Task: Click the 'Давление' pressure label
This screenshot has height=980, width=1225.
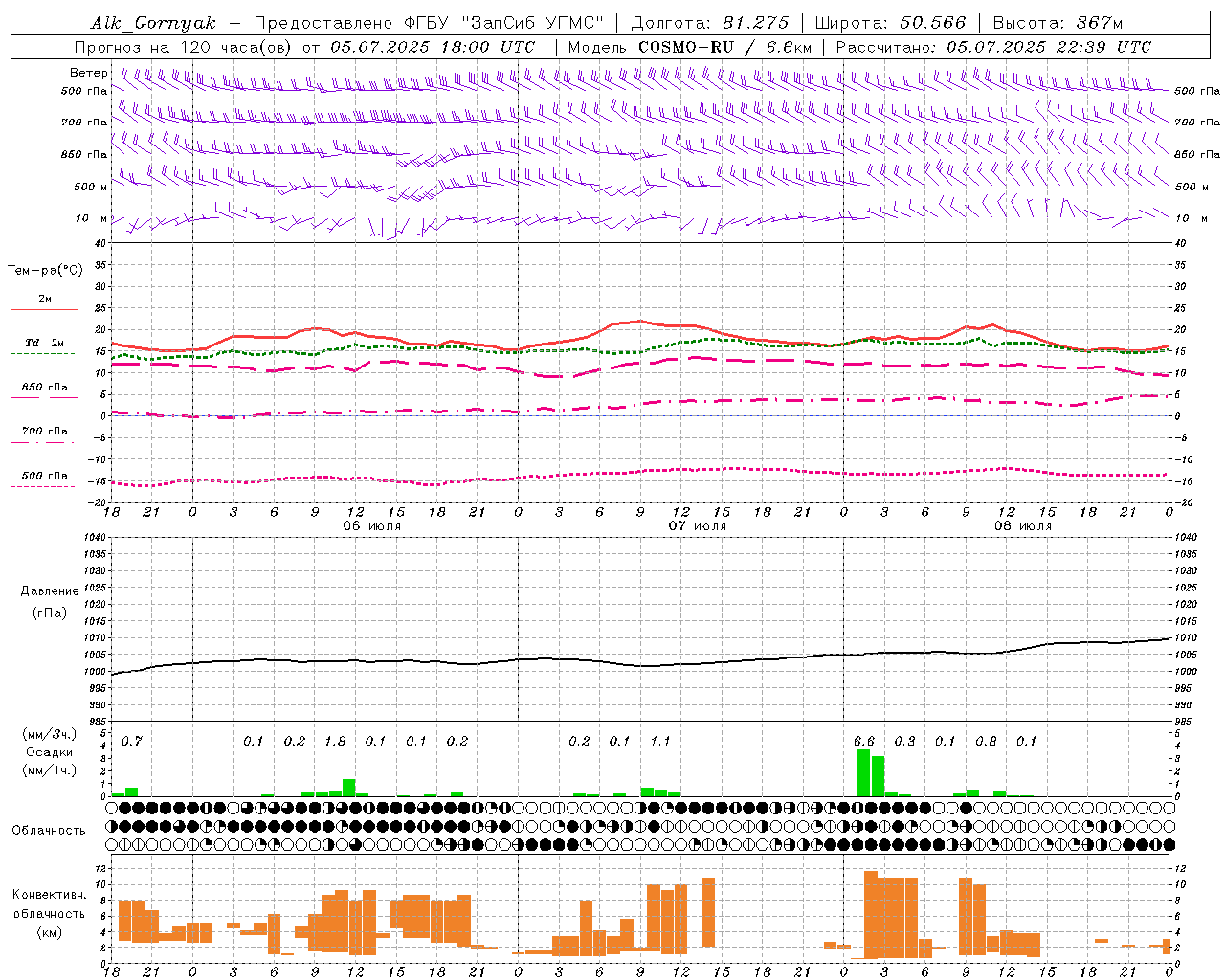Action: pyautogui.click(x=49, y=591)
